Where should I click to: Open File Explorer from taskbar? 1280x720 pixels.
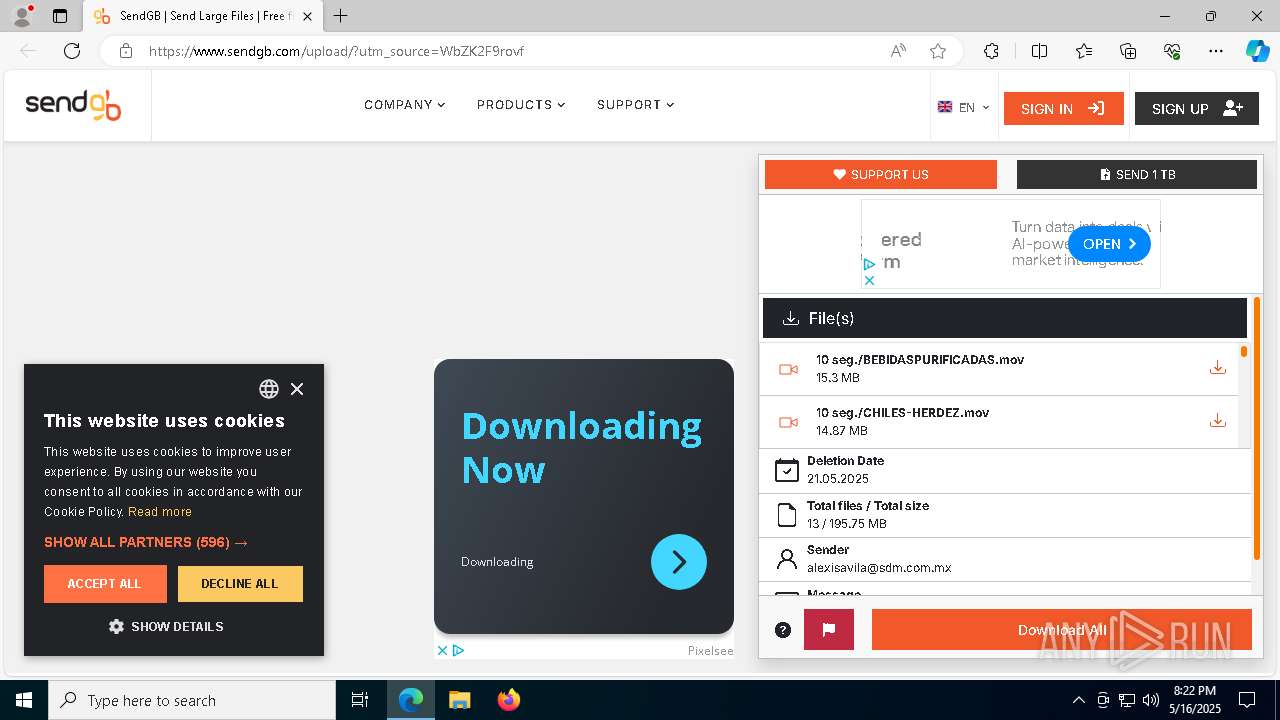pyautogui.click(x=459, y=700)
